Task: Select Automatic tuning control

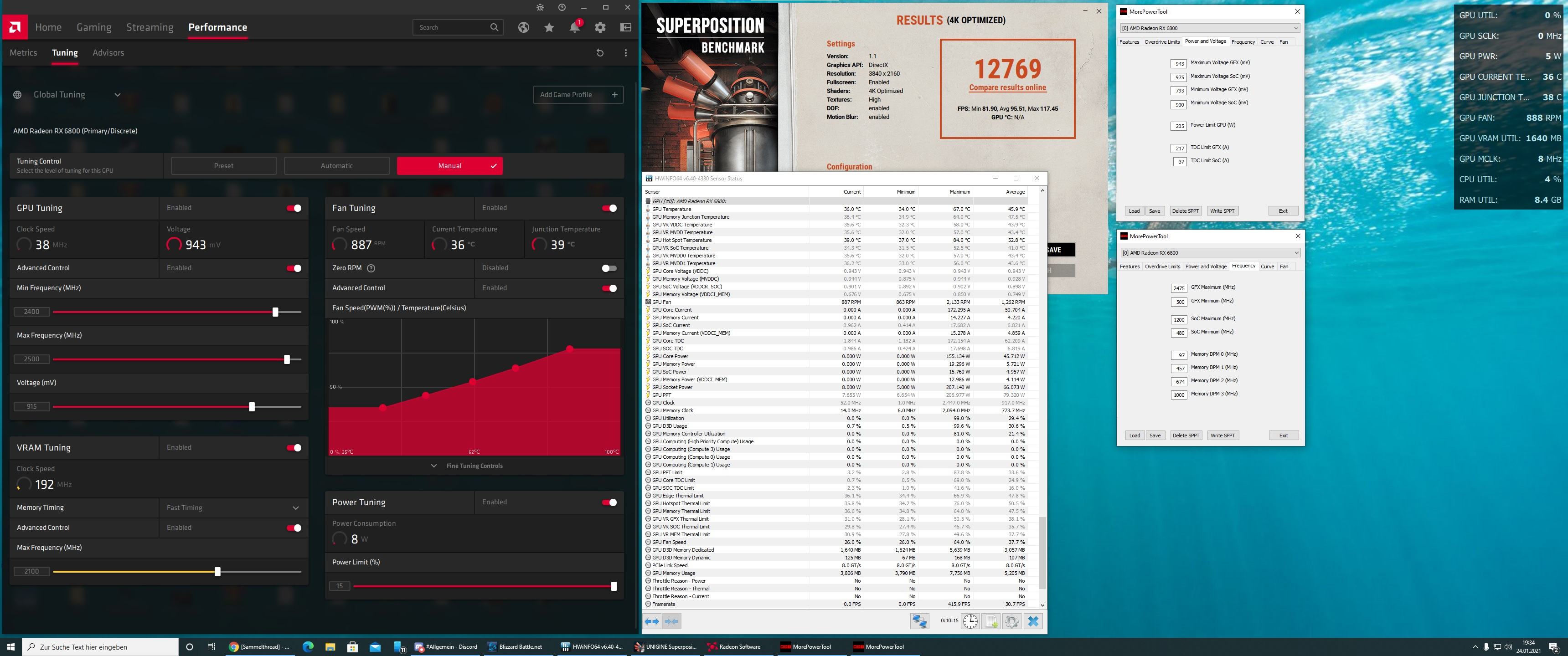Action: click(336, 165)
